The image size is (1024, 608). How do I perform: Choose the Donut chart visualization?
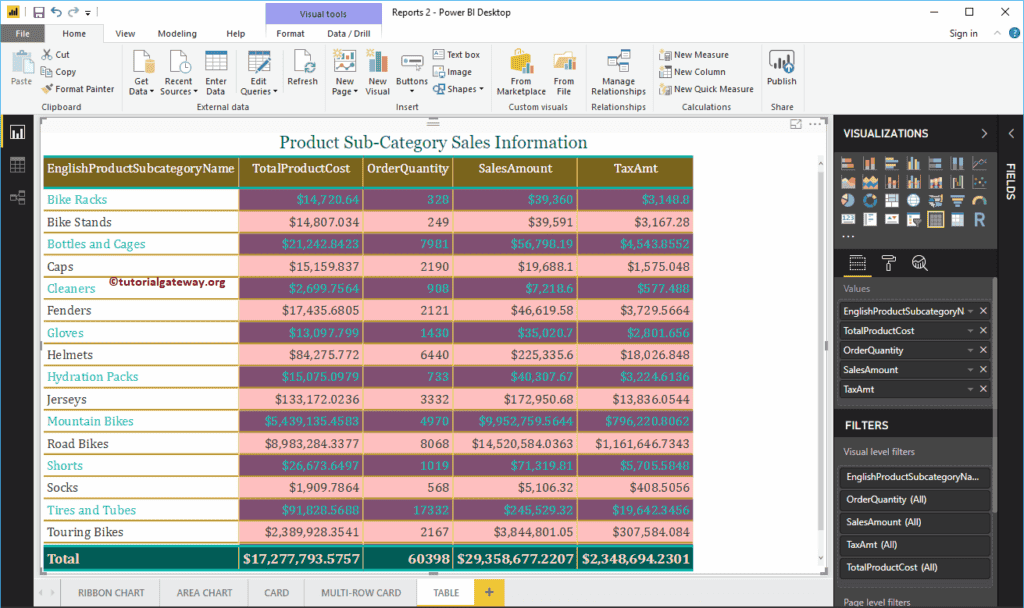(x=870, y=200)
